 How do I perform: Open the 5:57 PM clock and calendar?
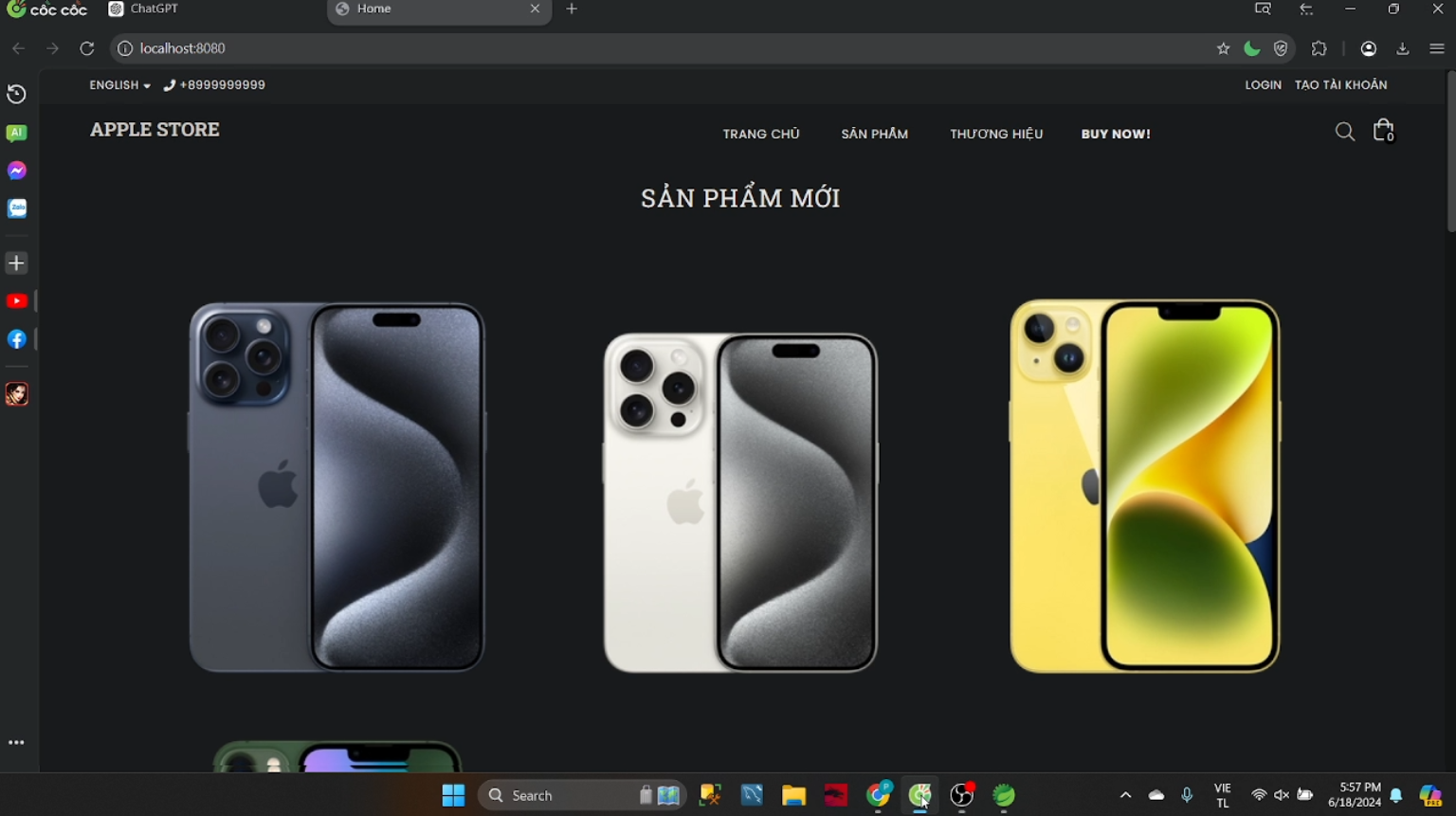coord(1355,795)
